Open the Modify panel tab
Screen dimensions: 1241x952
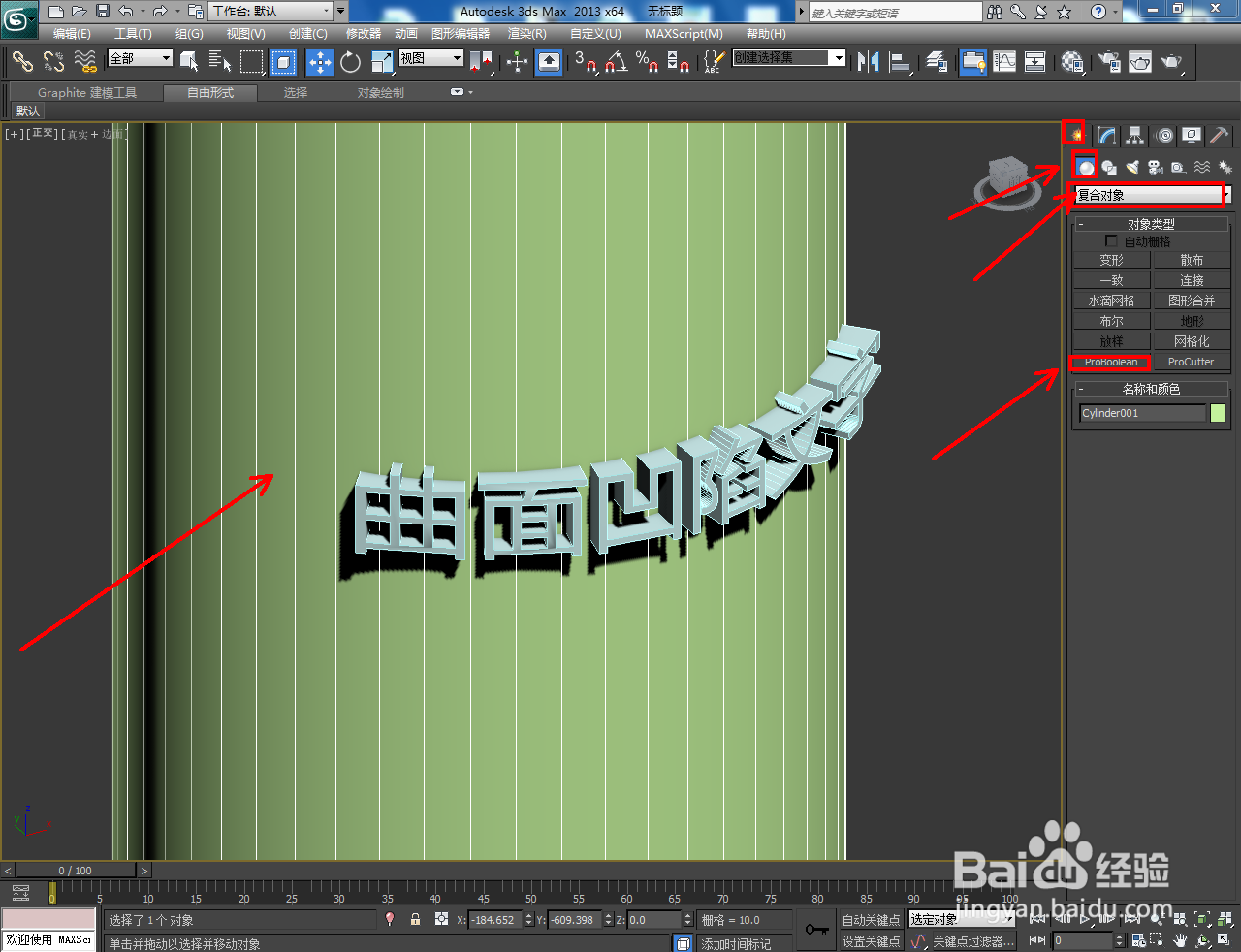pyautogui.click(x=1106, y=135)
